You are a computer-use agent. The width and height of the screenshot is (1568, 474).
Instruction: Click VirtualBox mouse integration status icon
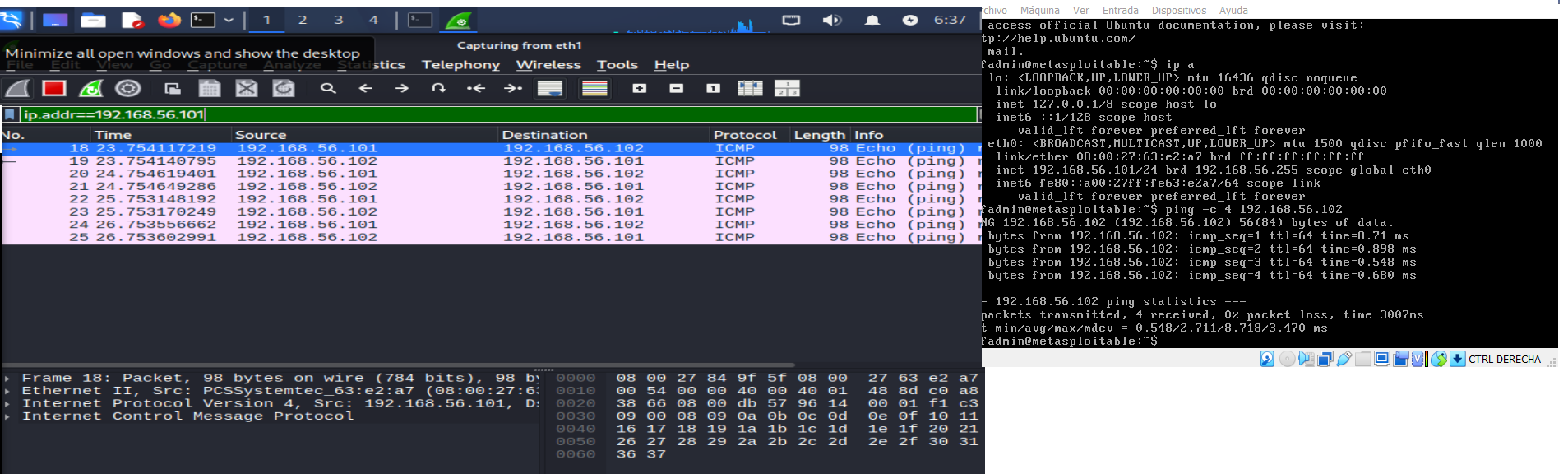[x=1439, y=359]
